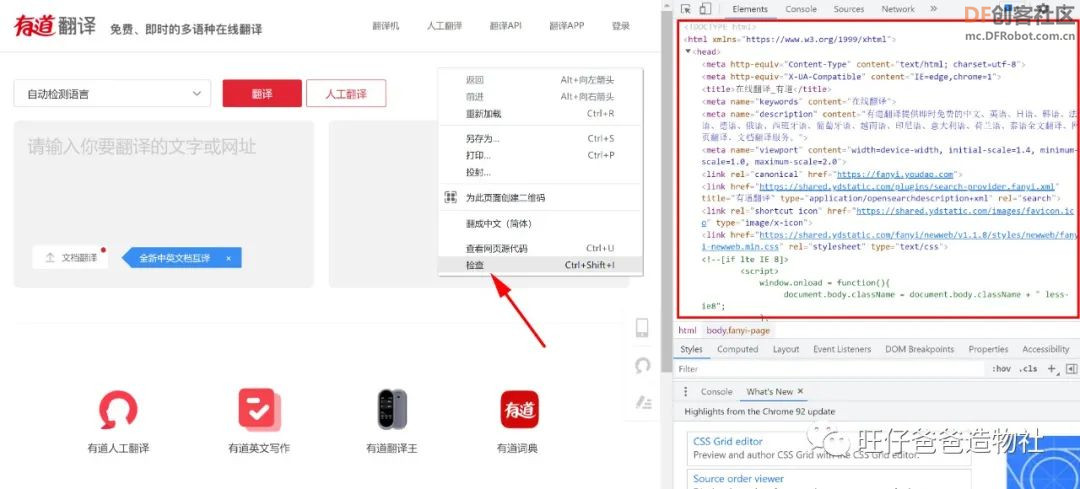Choose 另存为... from the context menu
The height and width of the screenshot is (489, 1080).
pyautogui.click(x=541, y=138)
